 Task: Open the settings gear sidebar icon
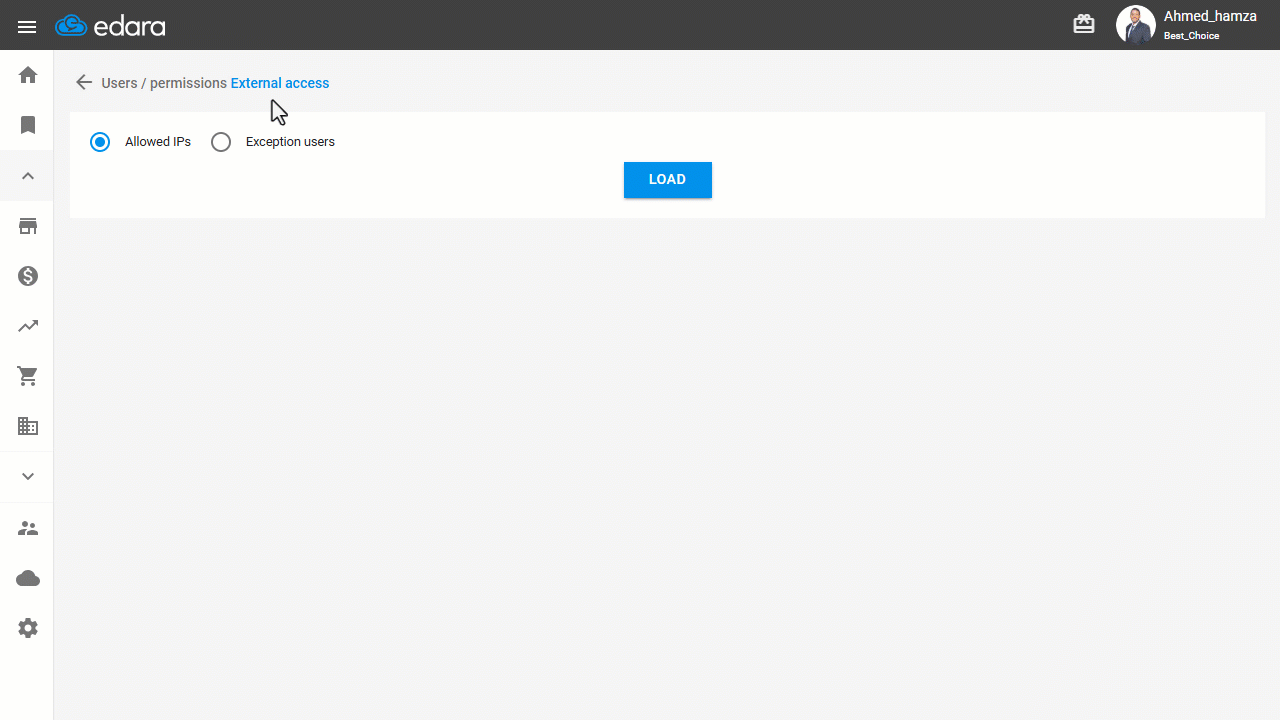pos(28,628)
